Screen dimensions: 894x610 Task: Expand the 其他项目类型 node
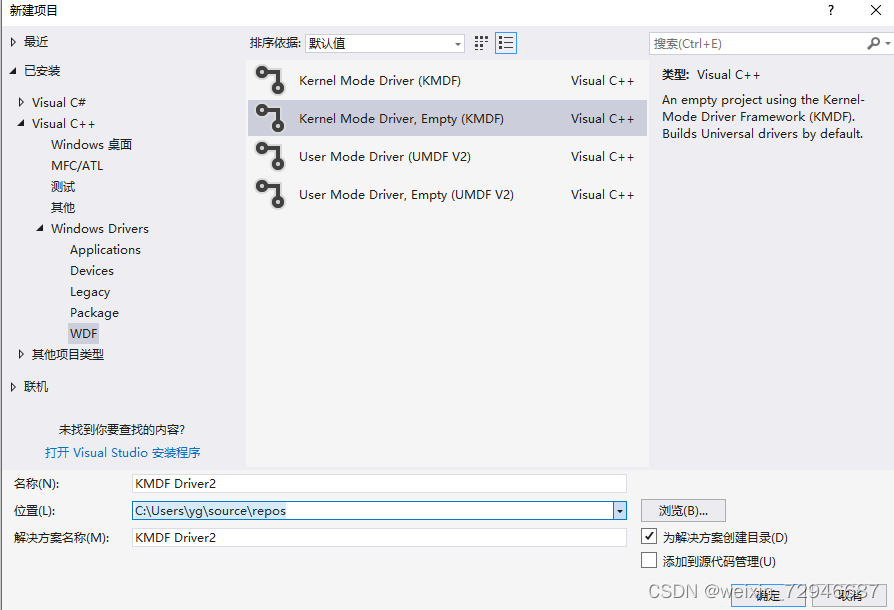(x=20, y=354)
